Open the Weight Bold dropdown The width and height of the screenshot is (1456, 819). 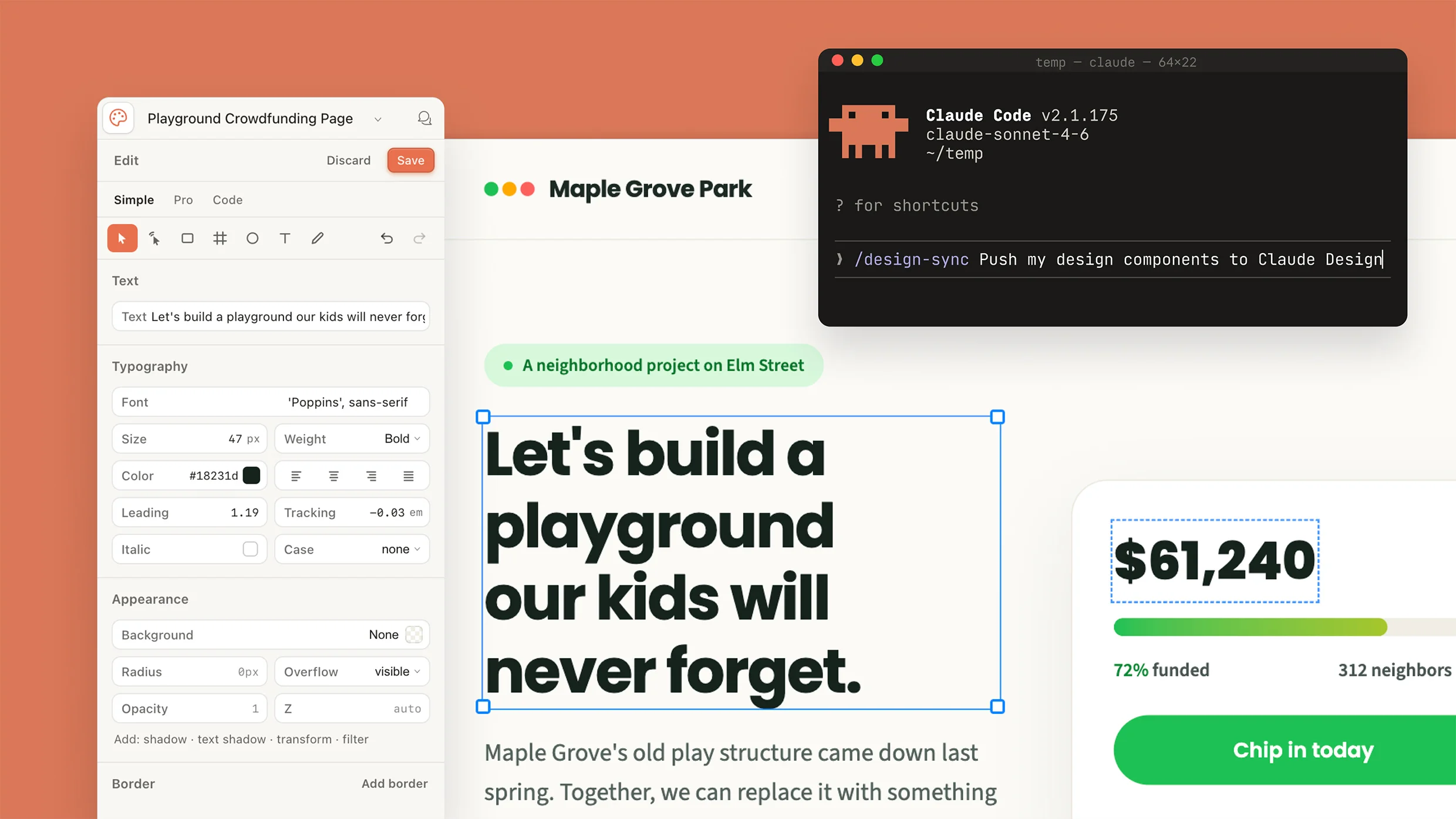tap(352, 439)
